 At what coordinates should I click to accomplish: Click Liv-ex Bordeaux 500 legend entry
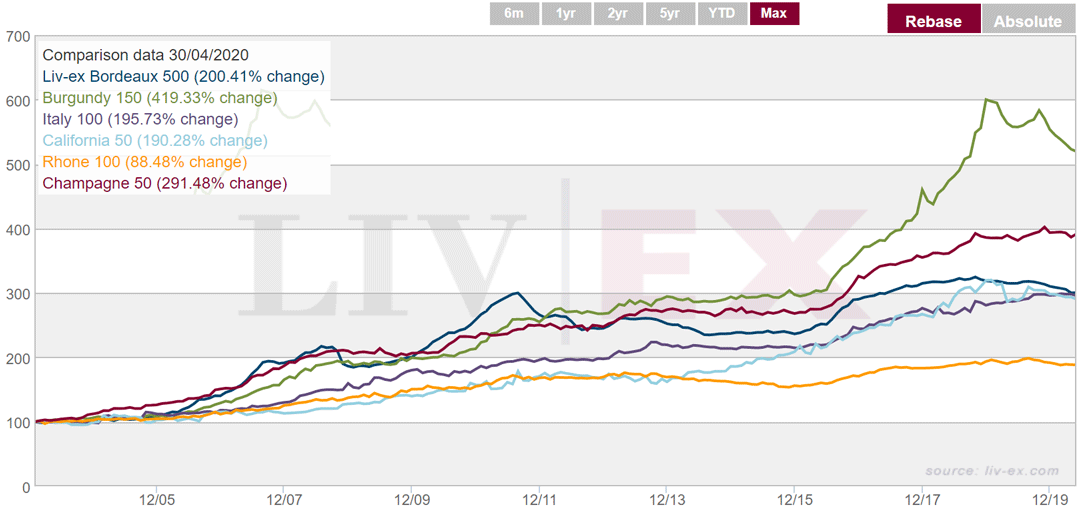pos(183,76)
